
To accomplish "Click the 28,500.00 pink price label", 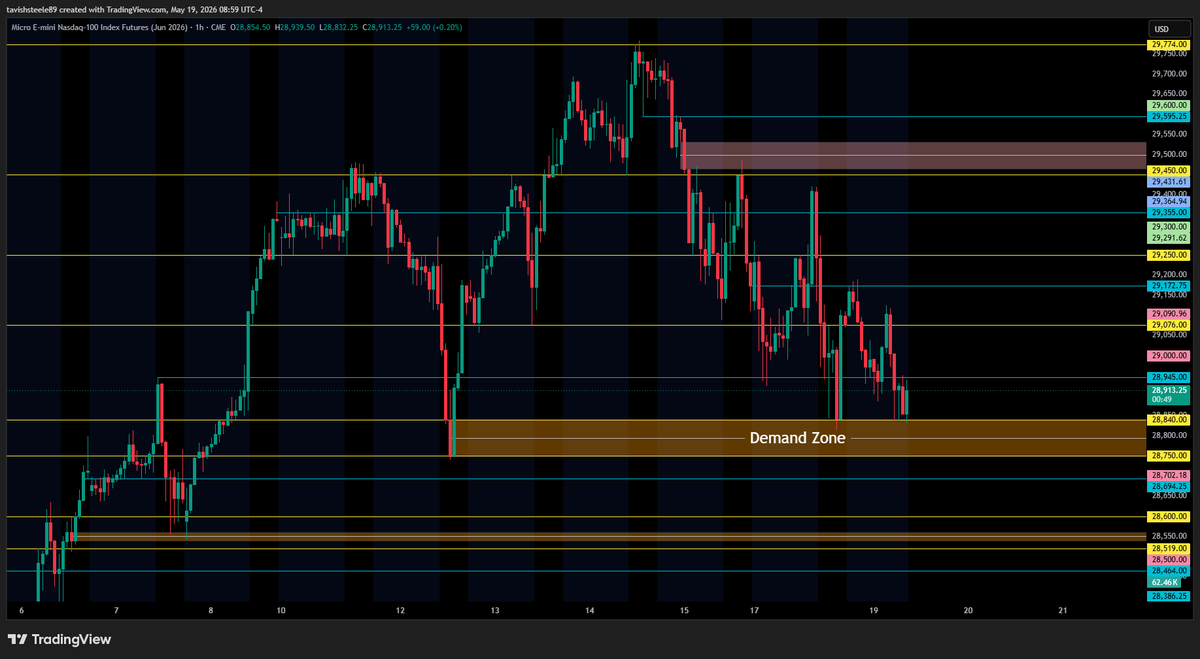I will click(x=1168, y=560).
